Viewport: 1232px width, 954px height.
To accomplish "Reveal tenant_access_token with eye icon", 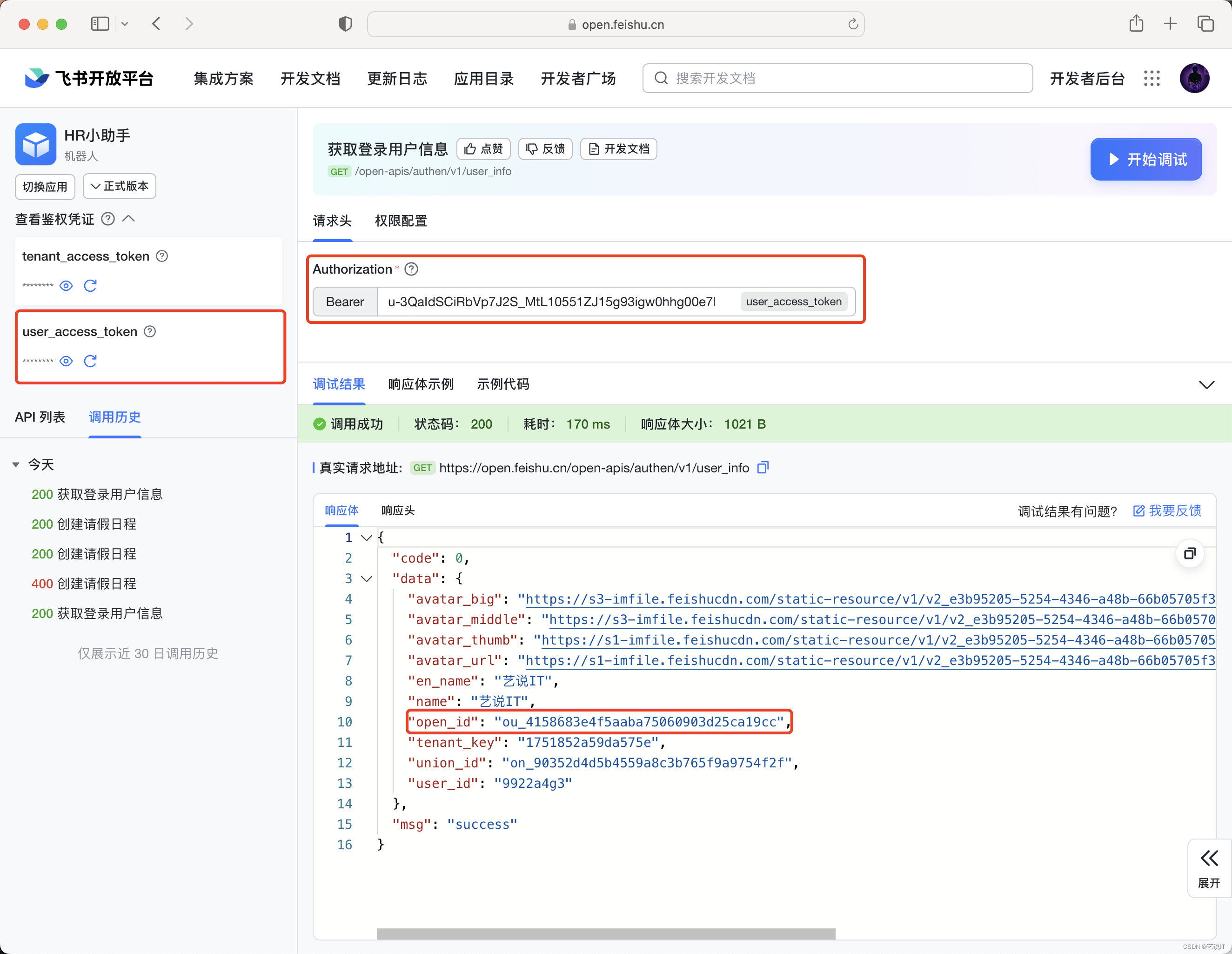I will [x=66, y=285].
